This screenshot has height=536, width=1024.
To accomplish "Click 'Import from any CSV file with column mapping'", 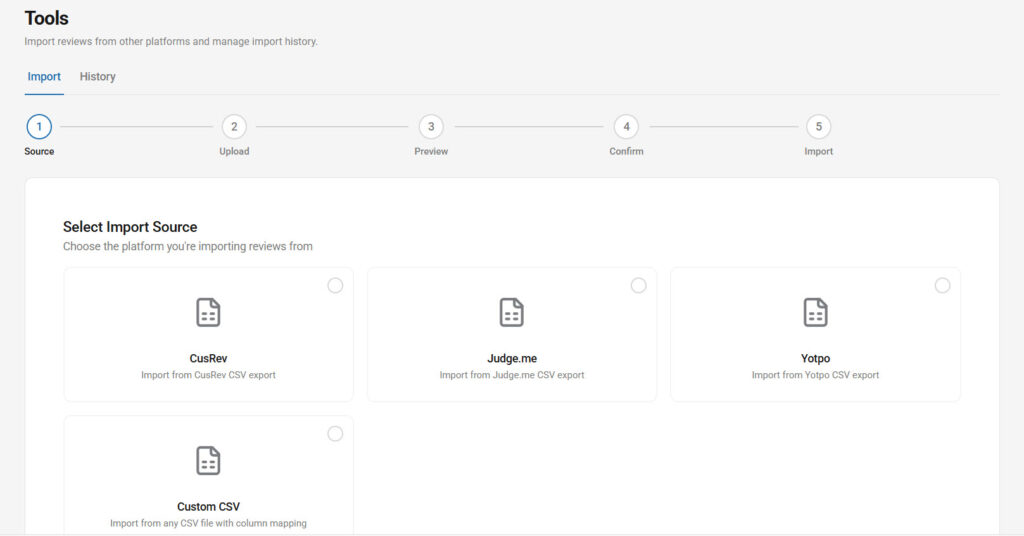I will (x=208, y=523).
